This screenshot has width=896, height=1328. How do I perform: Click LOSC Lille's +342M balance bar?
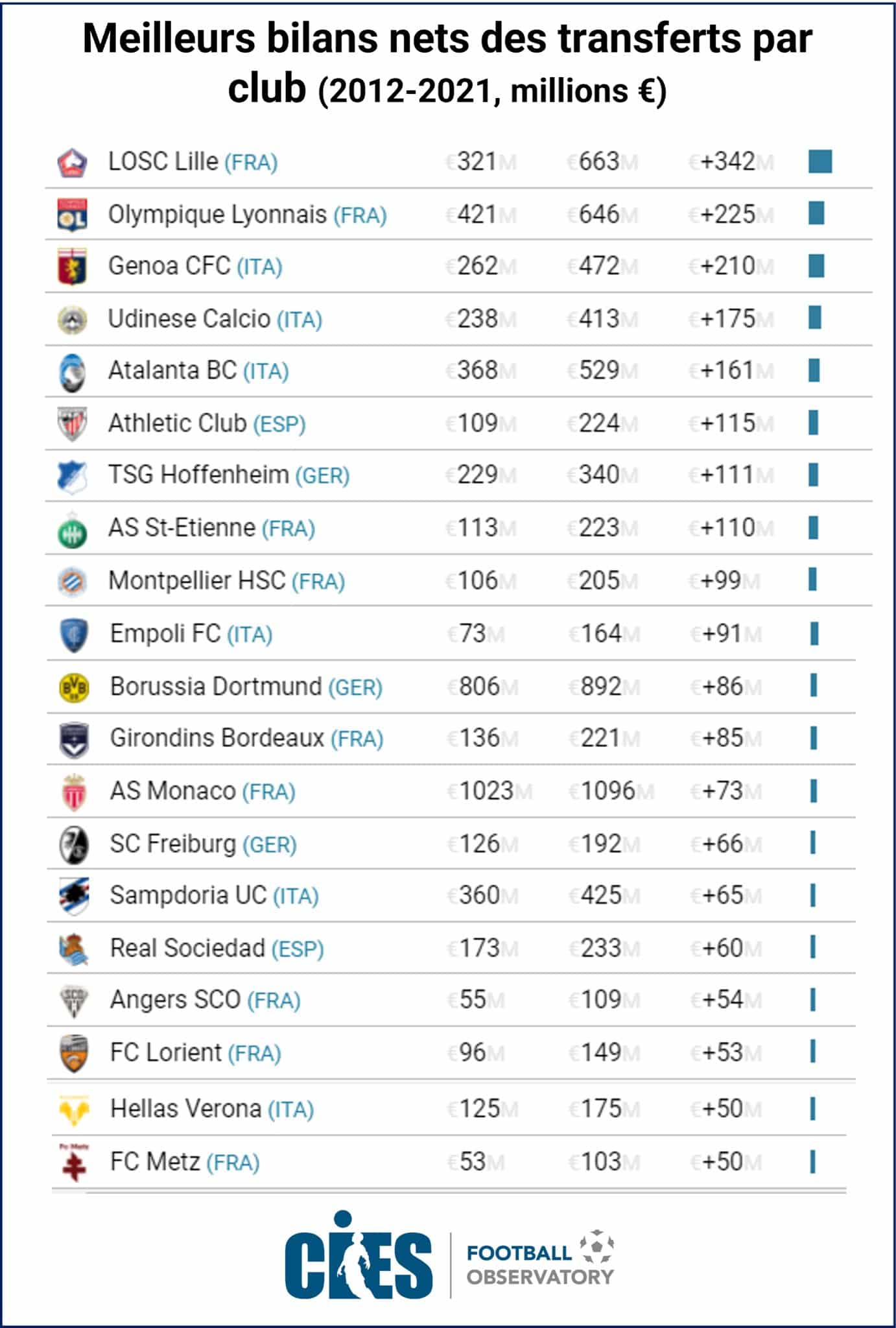pos(820,161)
